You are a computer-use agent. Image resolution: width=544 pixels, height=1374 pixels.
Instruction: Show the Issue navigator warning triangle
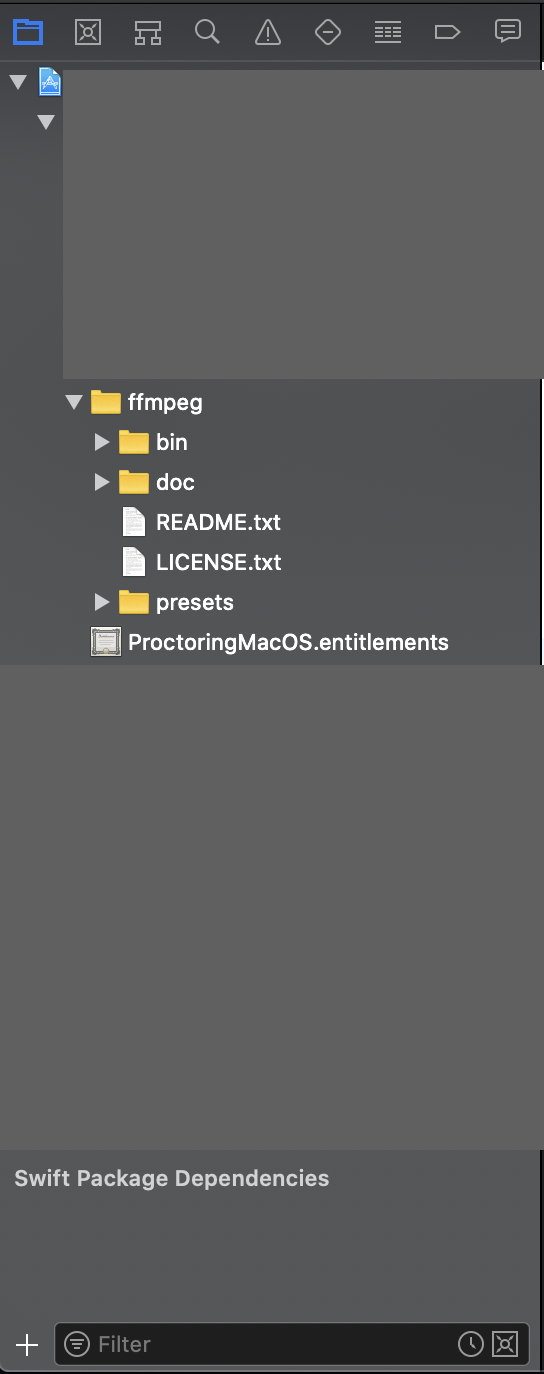[268, 32]
